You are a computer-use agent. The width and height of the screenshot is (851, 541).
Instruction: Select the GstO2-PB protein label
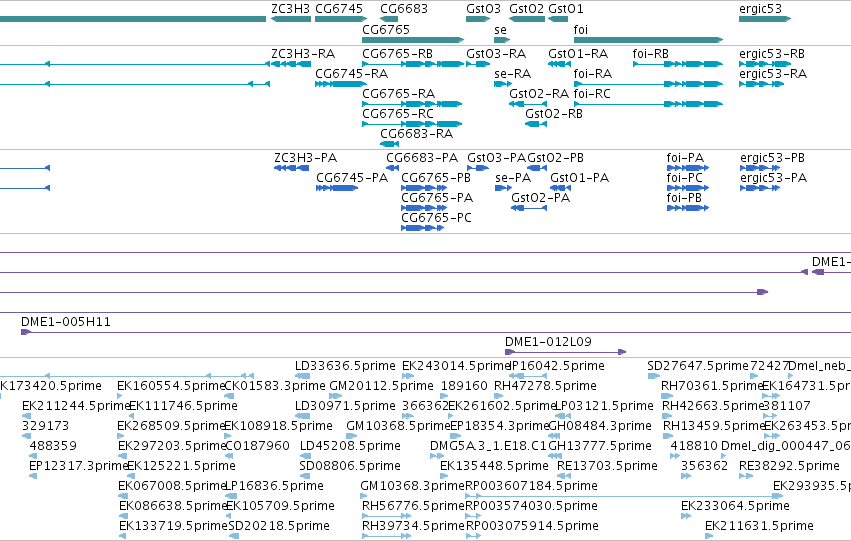click(556, 158)
